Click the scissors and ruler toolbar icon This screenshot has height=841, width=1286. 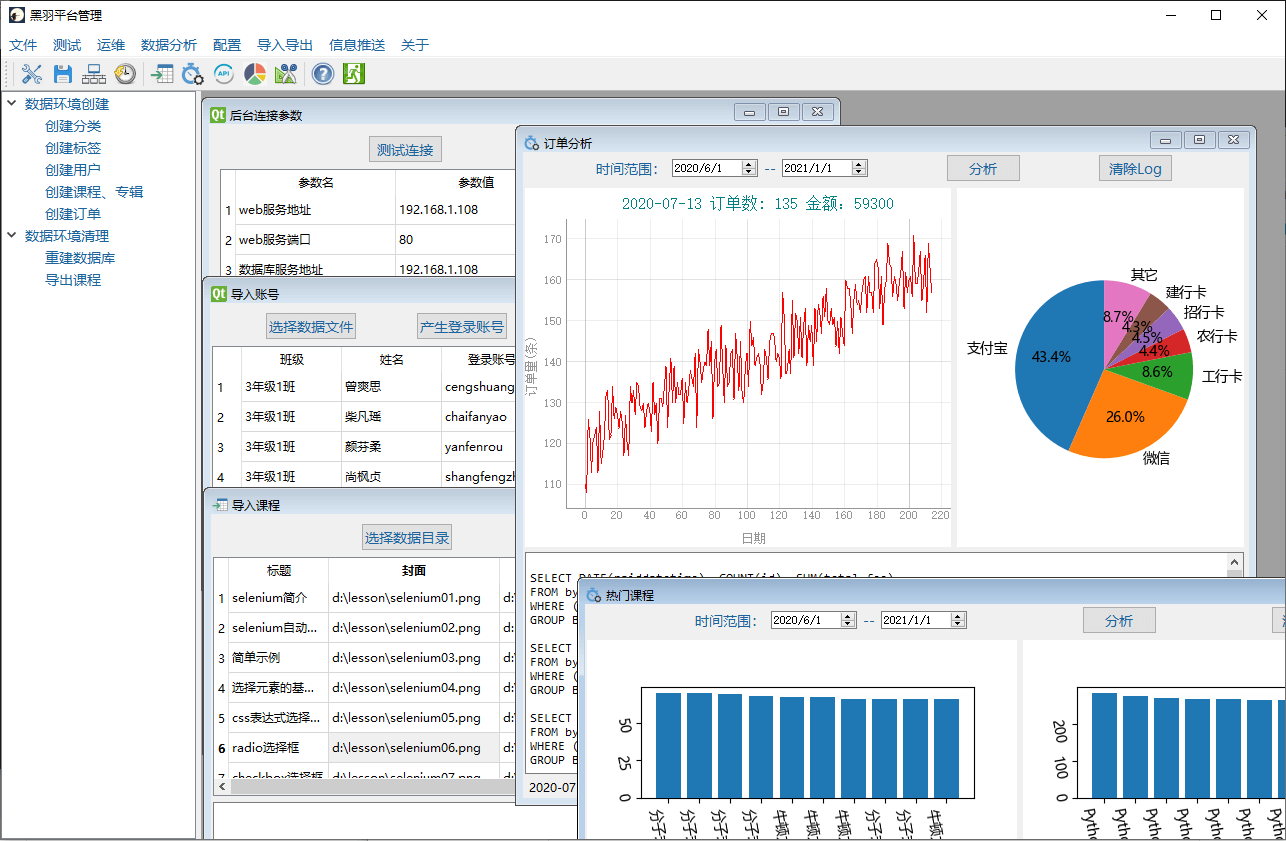(x=286, y=73)
